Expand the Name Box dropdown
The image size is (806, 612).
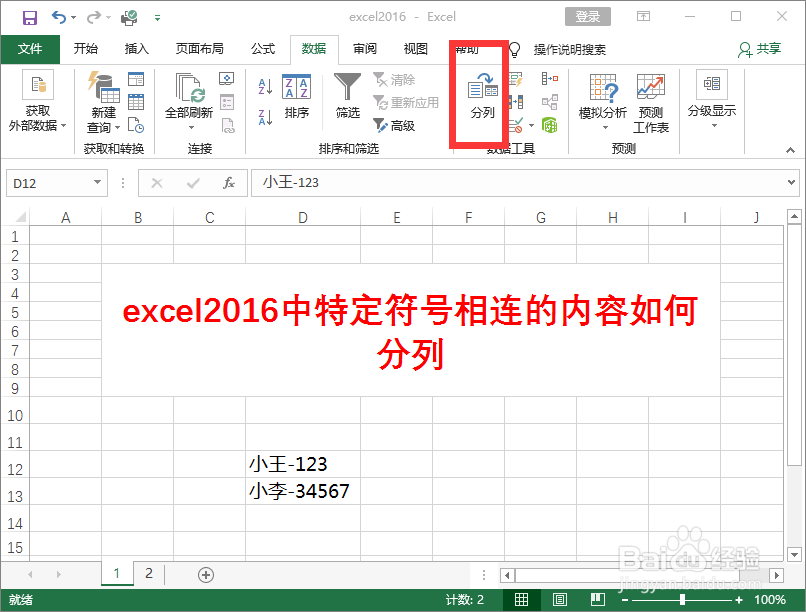coord(97,182)
